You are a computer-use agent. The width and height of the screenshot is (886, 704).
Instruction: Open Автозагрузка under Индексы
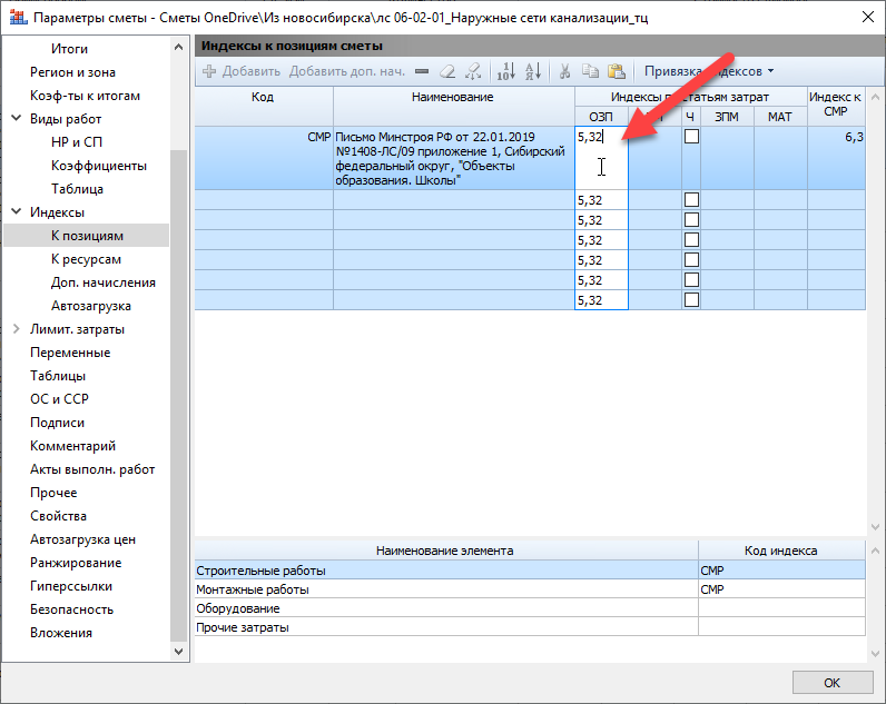pyautogui.click(x=91, y=306)
